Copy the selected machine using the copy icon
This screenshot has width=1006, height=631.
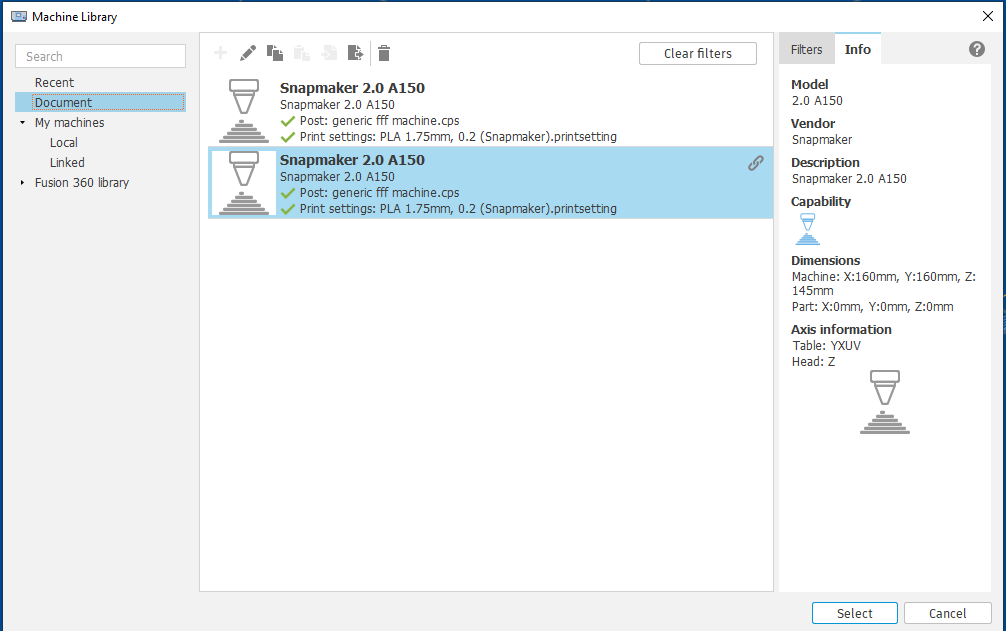(x=275, y=53)
